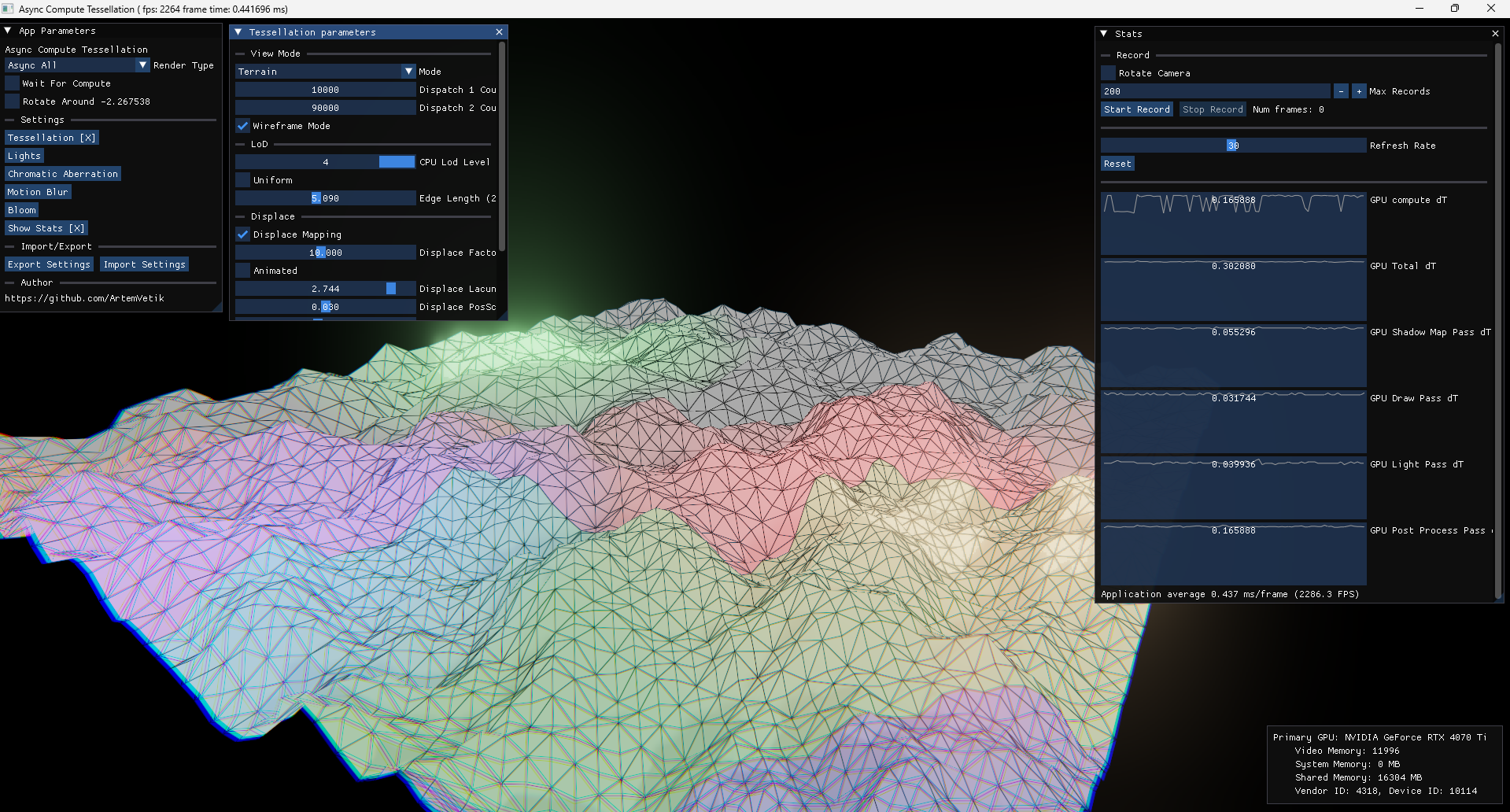Click the App Parameters resize grip corner
The image size is (1510, 812).
(x=217, y=307)
